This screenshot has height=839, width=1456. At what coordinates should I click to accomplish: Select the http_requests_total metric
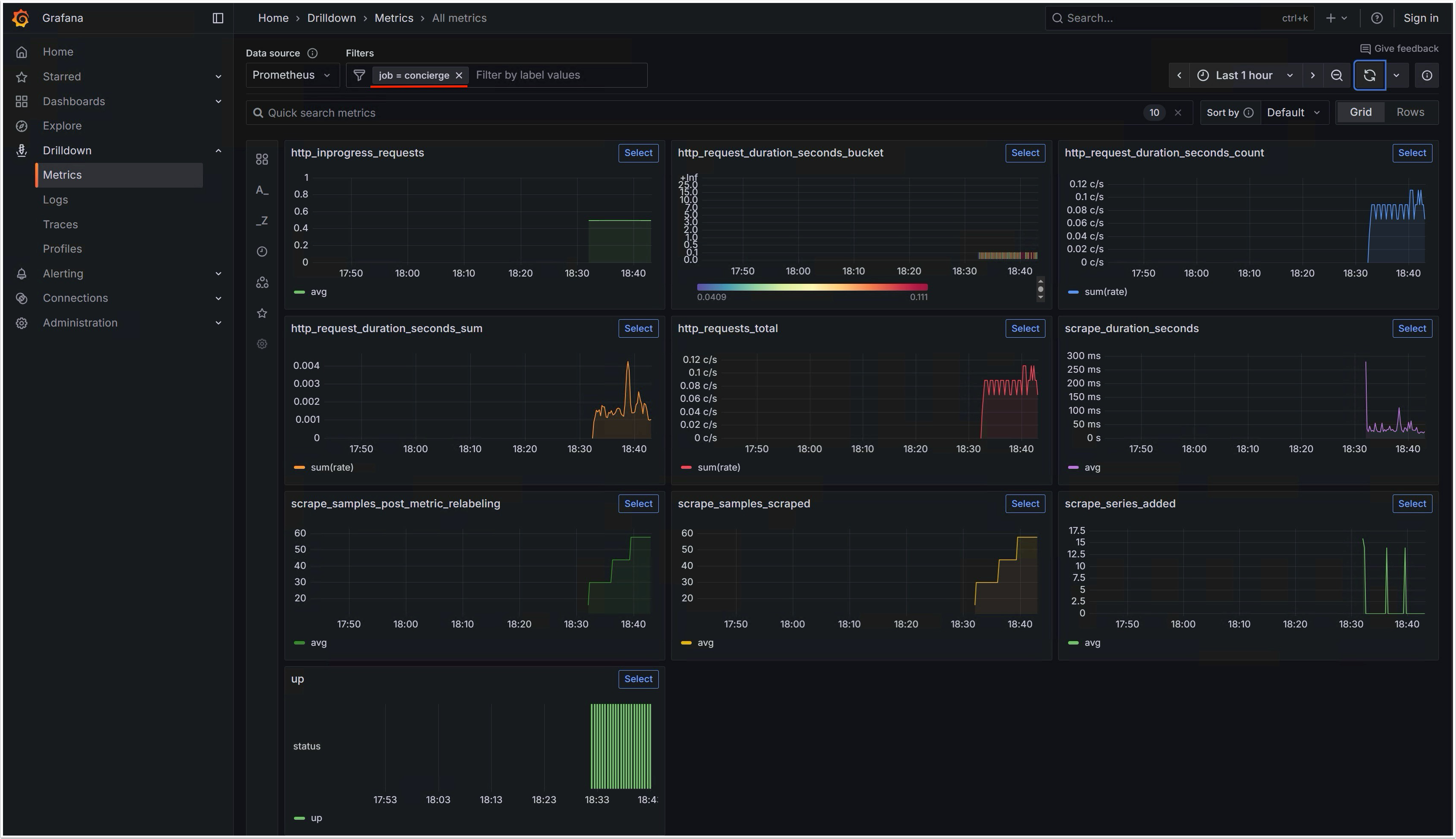pyautogui.click(x=1024, y=328)
